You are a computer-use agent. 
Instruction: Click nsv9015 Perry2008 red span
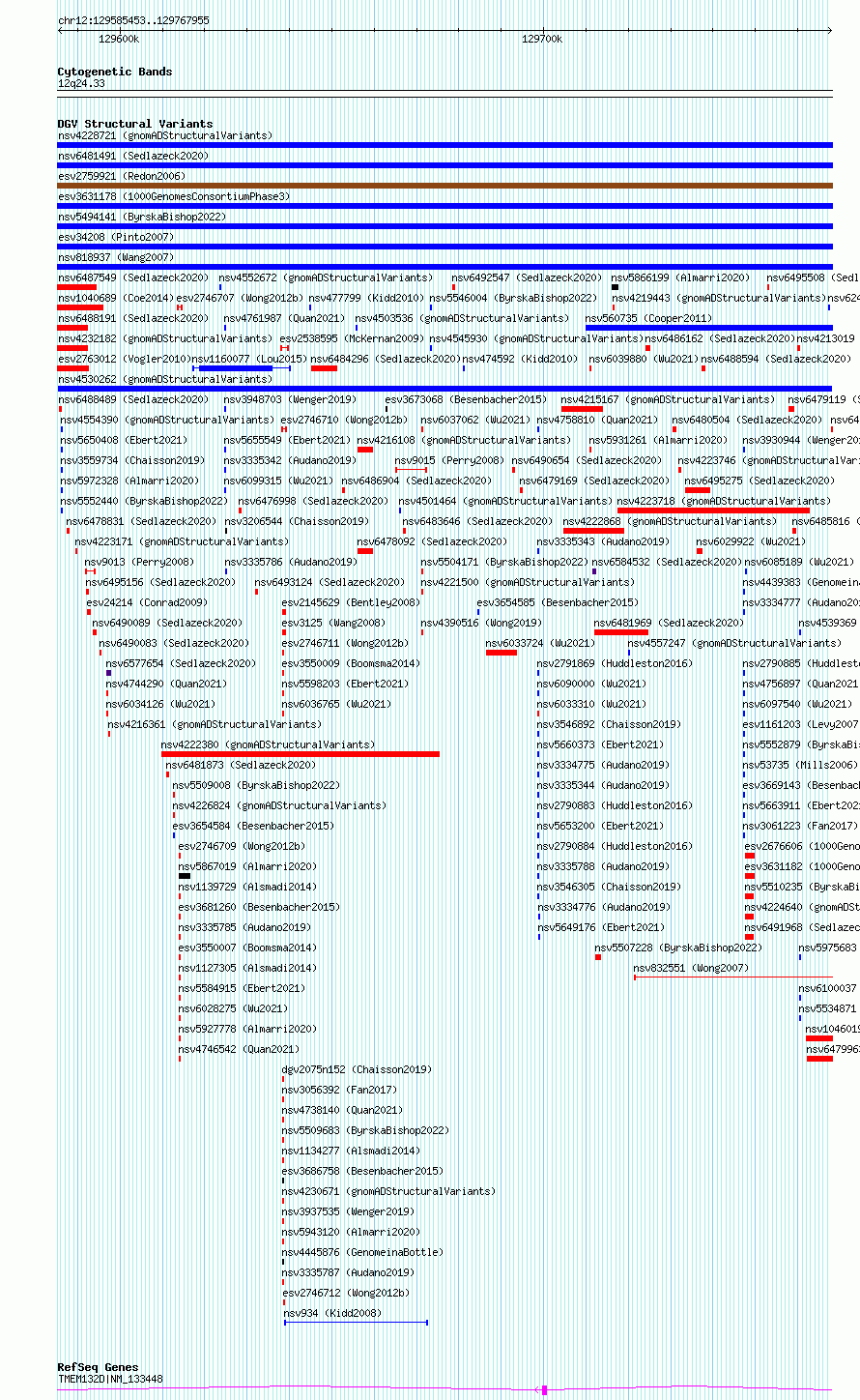(411, 470)
